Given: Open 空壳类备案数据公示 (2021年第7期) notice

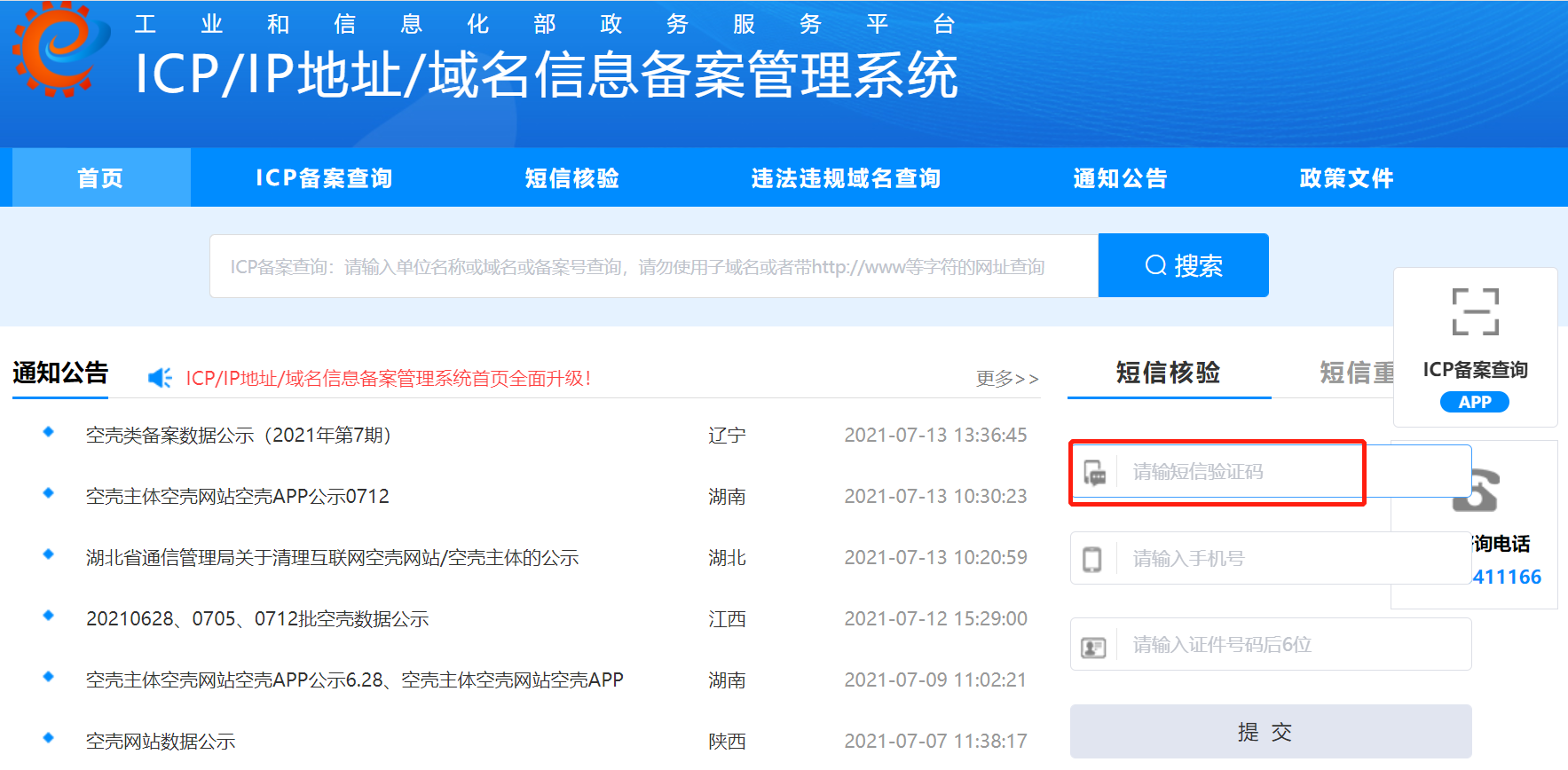Looking at the screenshot, I should [x=239, y=436].
